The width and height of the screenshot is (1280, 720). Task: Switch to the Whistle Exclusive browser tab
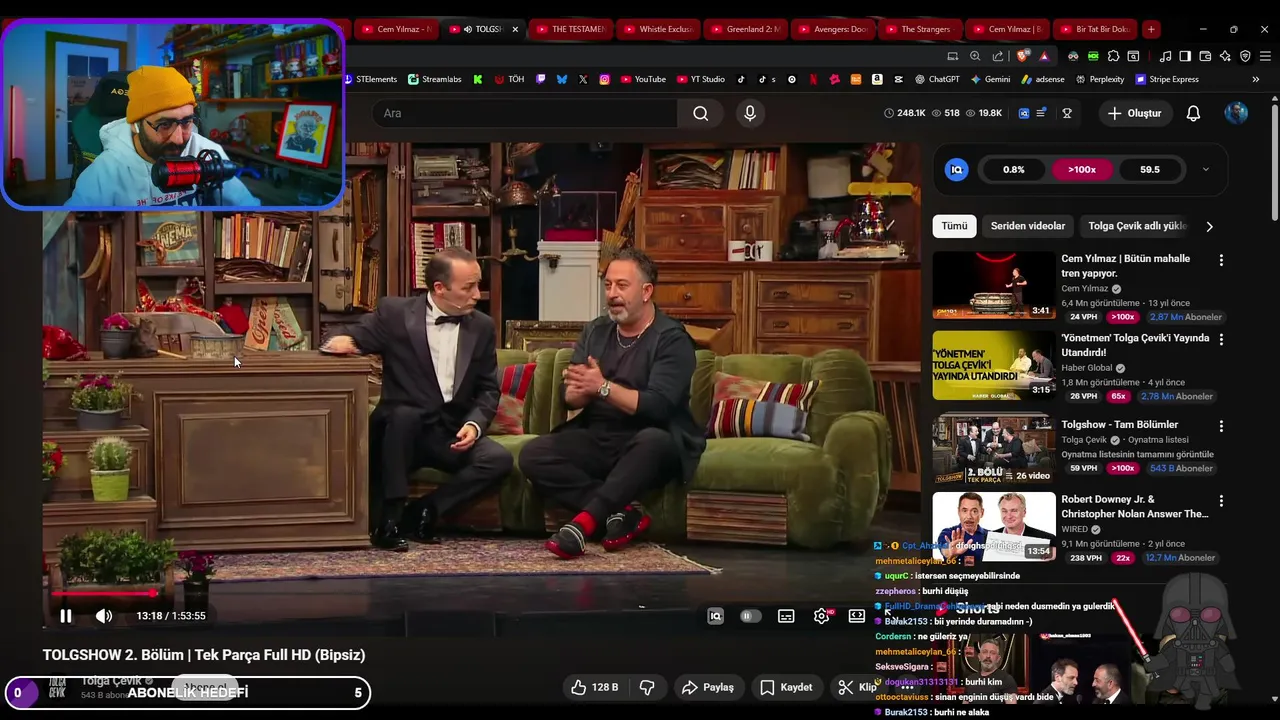pyautogui.click(x=658, y=29)
